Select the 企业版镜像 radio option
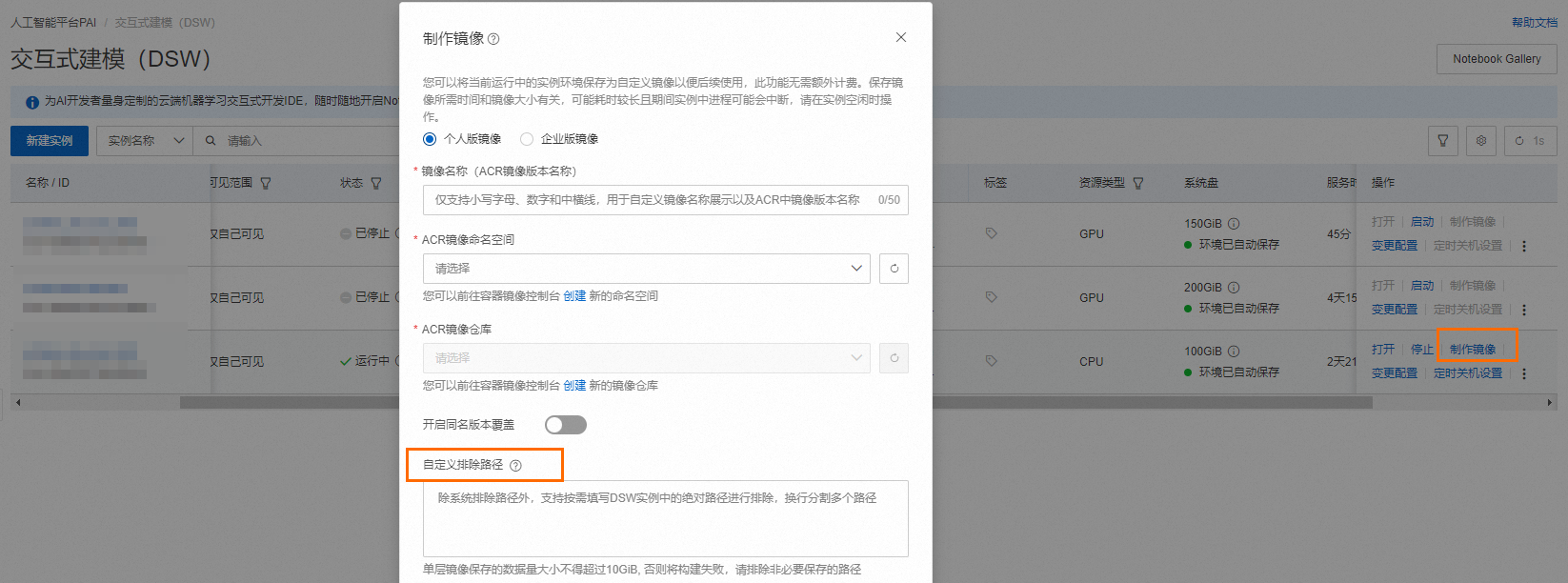 click(527, 139)
